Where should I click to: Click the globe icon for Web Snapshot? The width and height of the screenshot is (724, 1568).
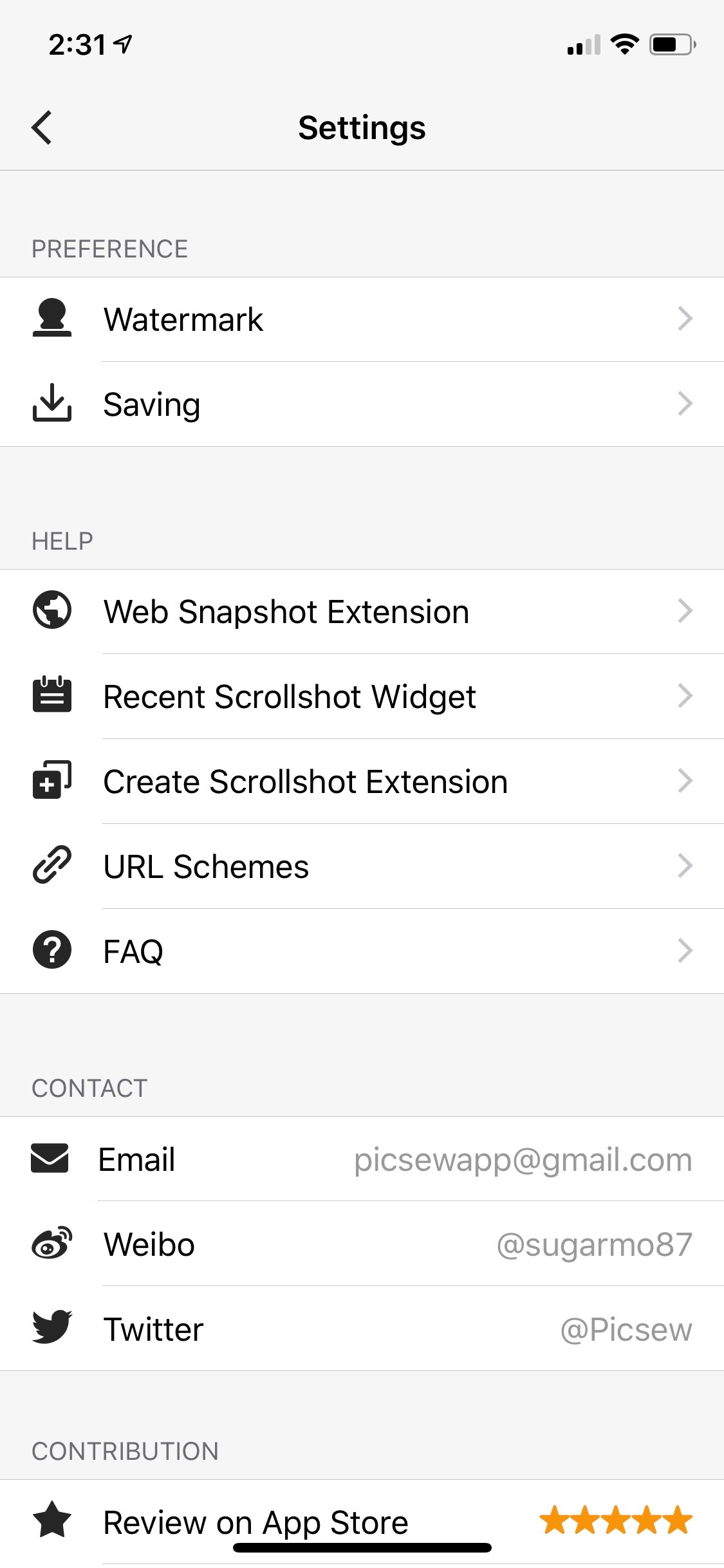51,610
